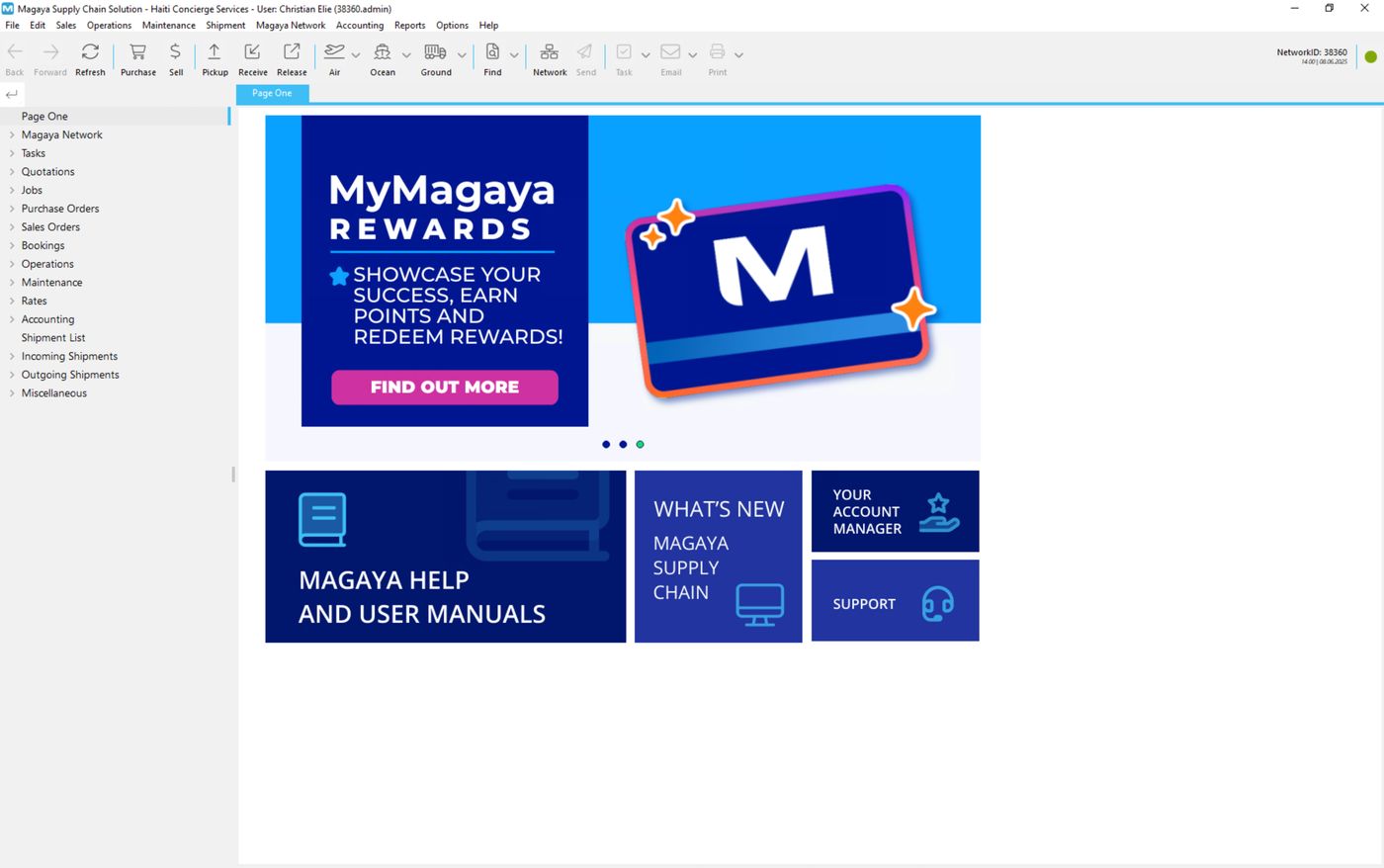Viewport: 1384px width, 868px height.
Task: Select the Page One tab
Action: 272,93
